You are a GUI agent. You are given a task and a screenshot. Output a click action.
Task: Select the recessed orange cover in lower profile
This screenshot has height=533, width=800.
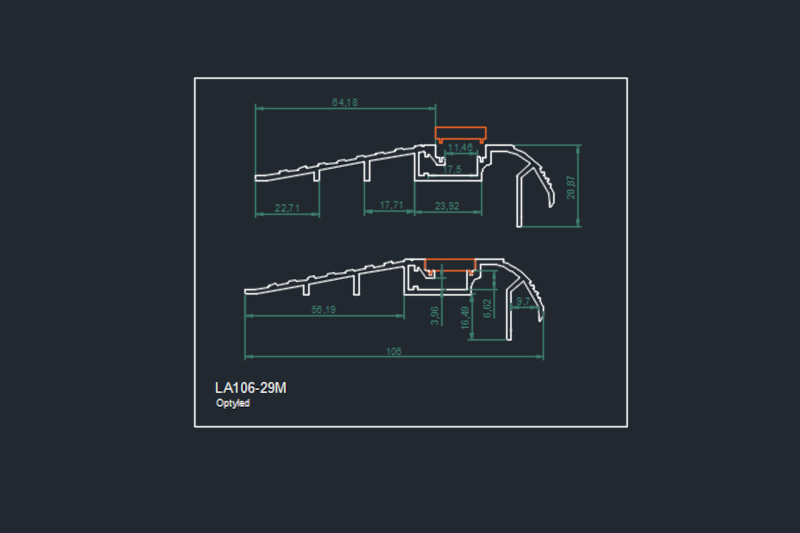[x=450, y=266]
